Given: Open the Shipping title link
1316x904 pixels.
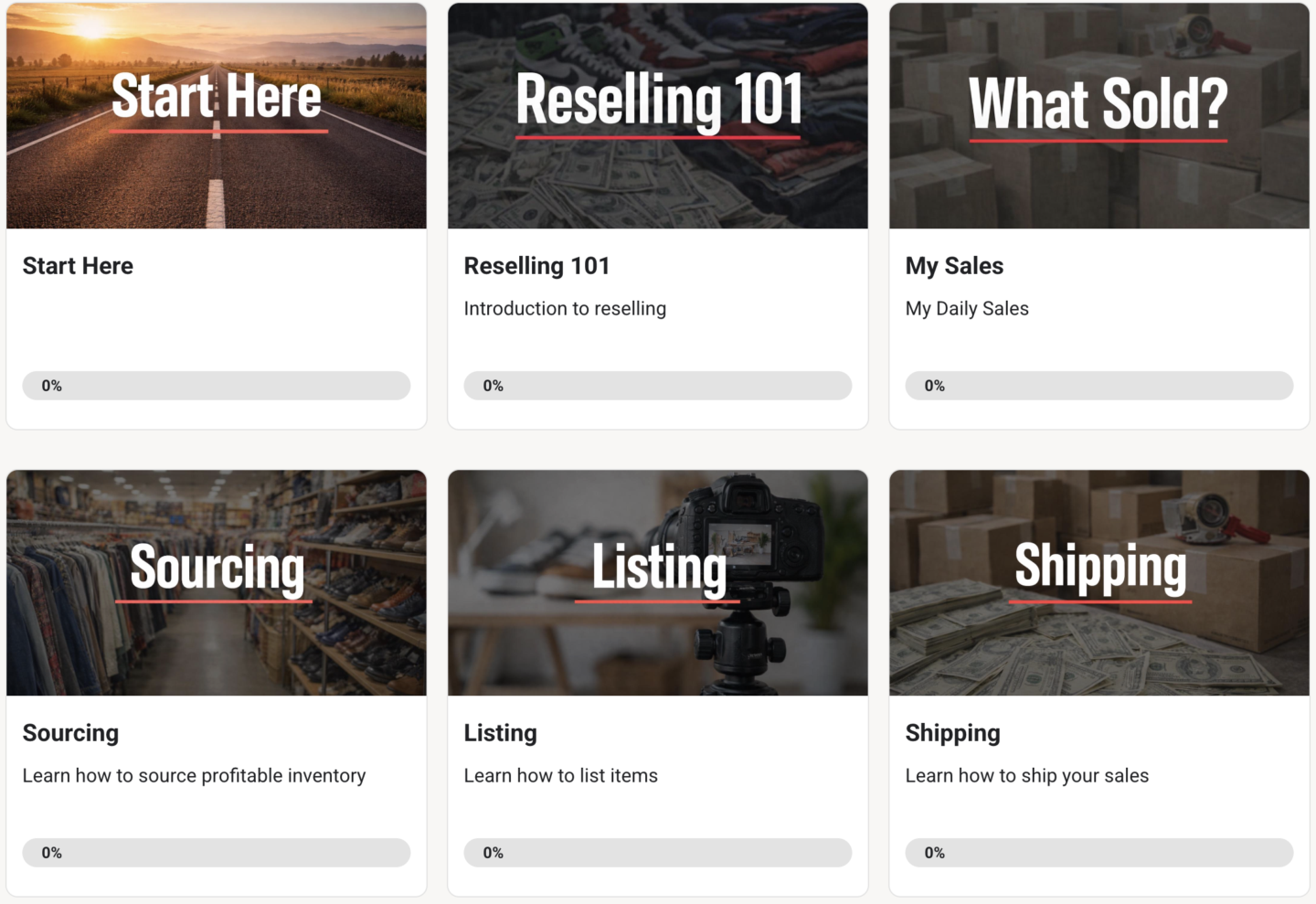Looking at the screenshot, I should coord(952,733).
